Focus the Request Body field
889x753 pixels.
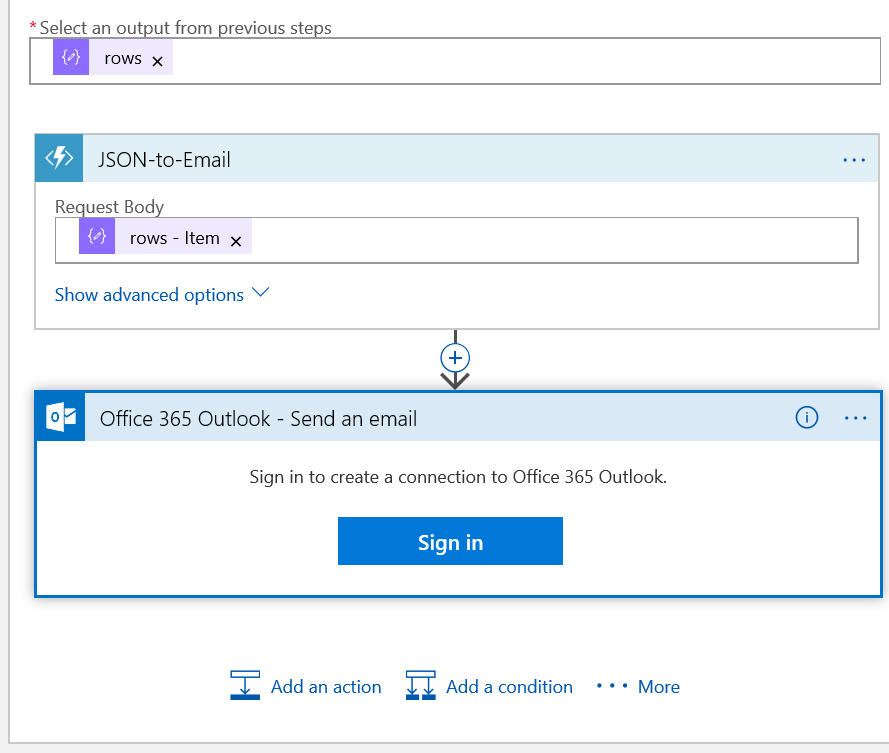pyautogui.click(x=550, y=239)
